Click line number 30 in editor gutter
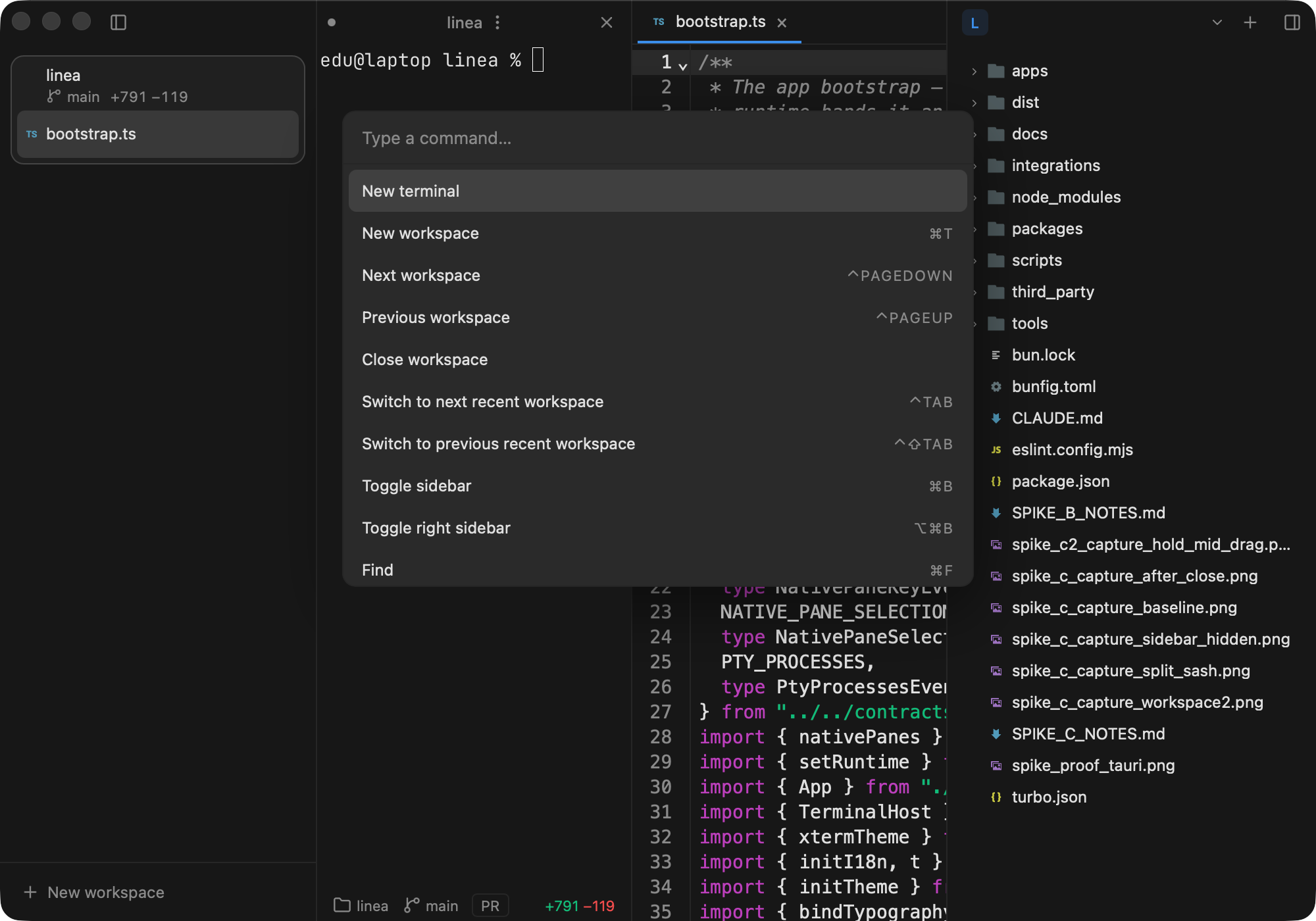The image size is (1316, 921). (661, 787)
